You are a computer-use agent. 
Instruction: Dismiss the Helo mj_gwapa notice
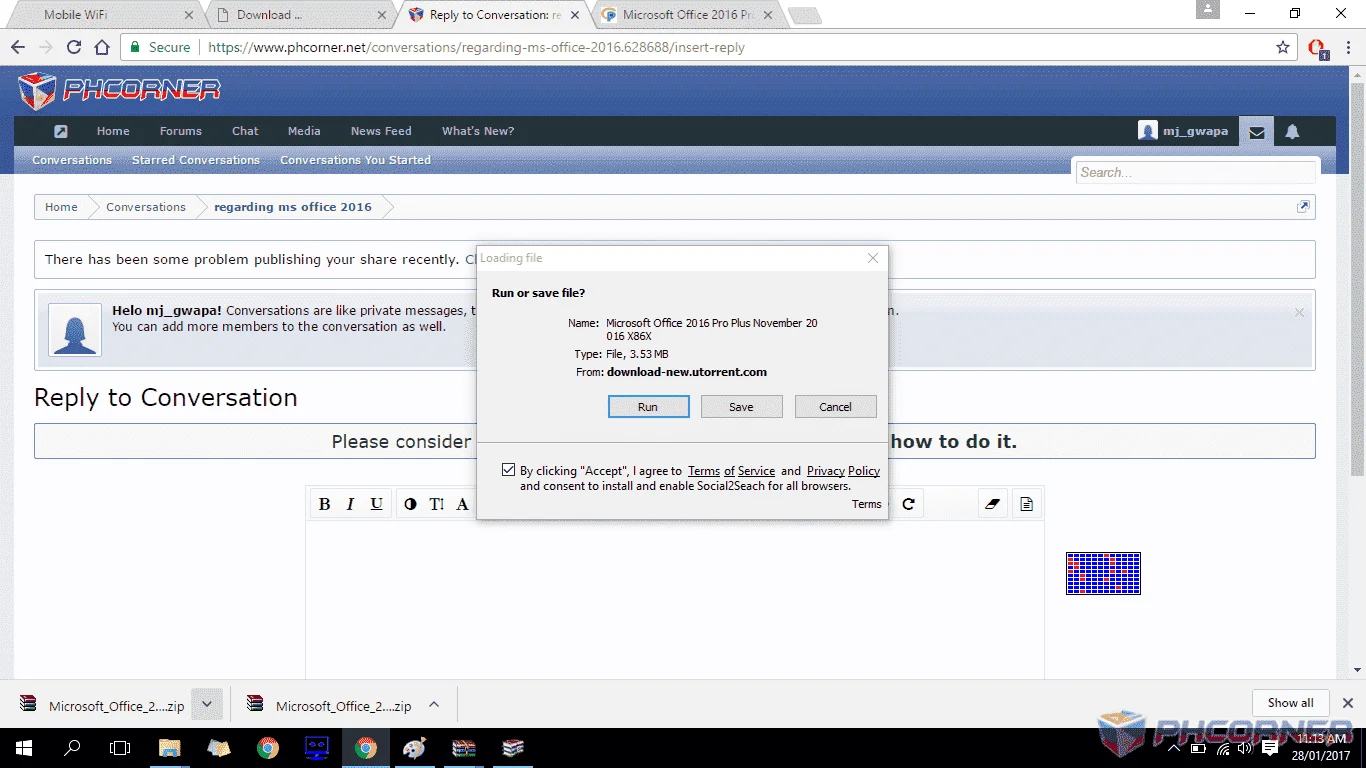[1299, 313]
